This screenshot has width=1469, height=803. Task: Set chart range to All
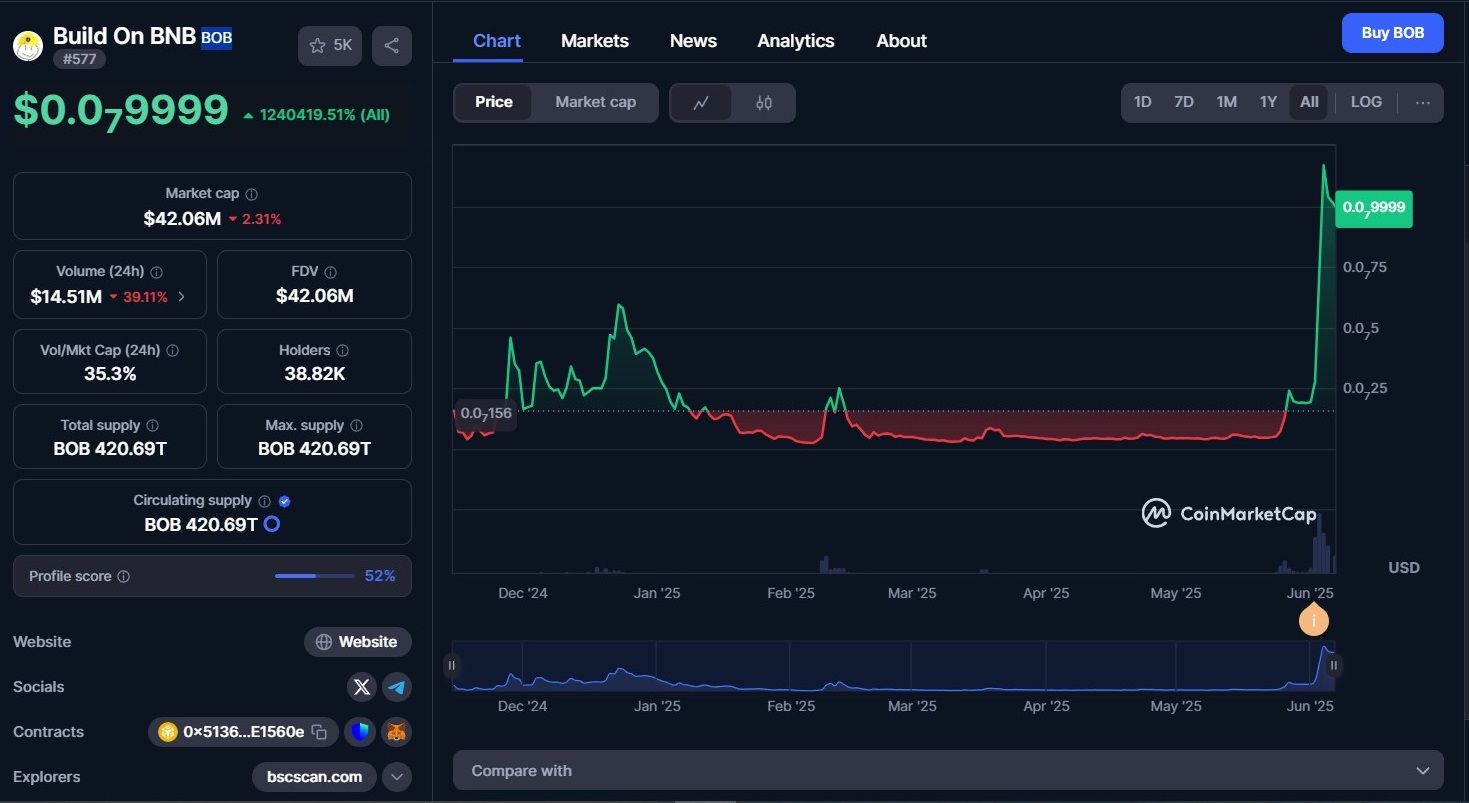[x=1310, y=102]
